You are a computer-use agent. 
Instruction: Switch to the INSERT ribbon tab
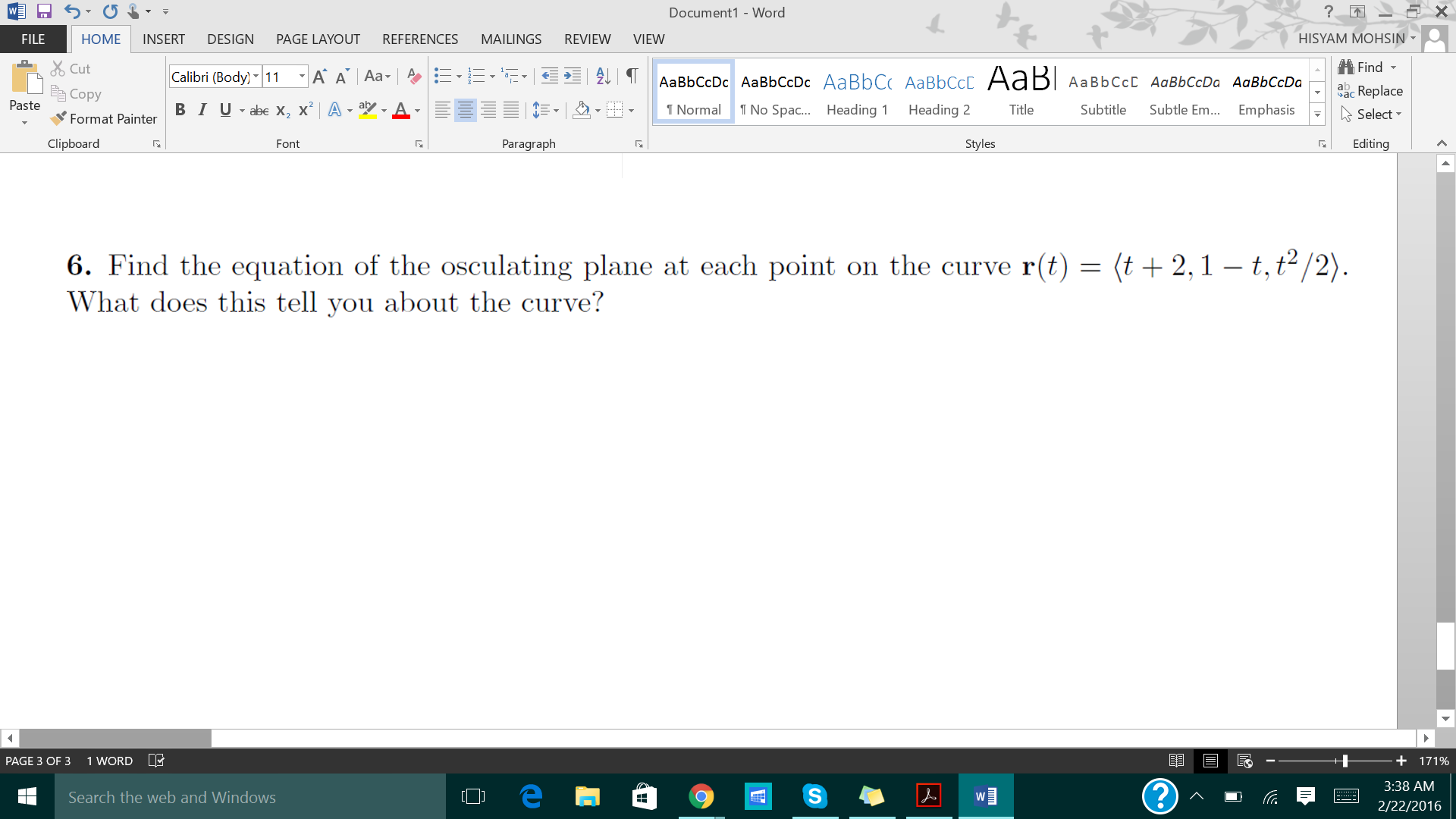[x=164, y=39]
